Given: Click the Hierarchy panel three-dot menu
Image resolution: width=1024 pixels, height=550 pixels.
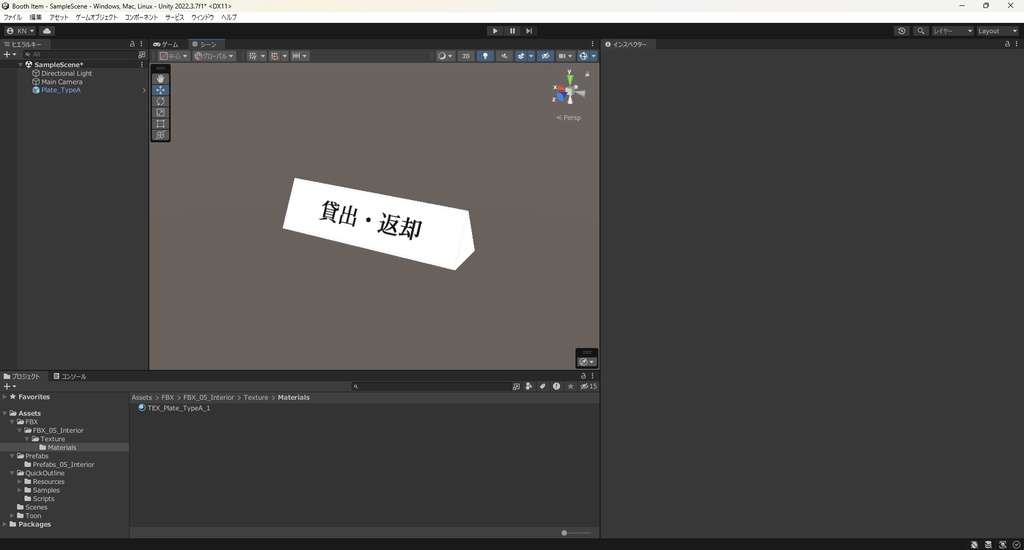Looking at the screenshot, I should click(141, 44).
